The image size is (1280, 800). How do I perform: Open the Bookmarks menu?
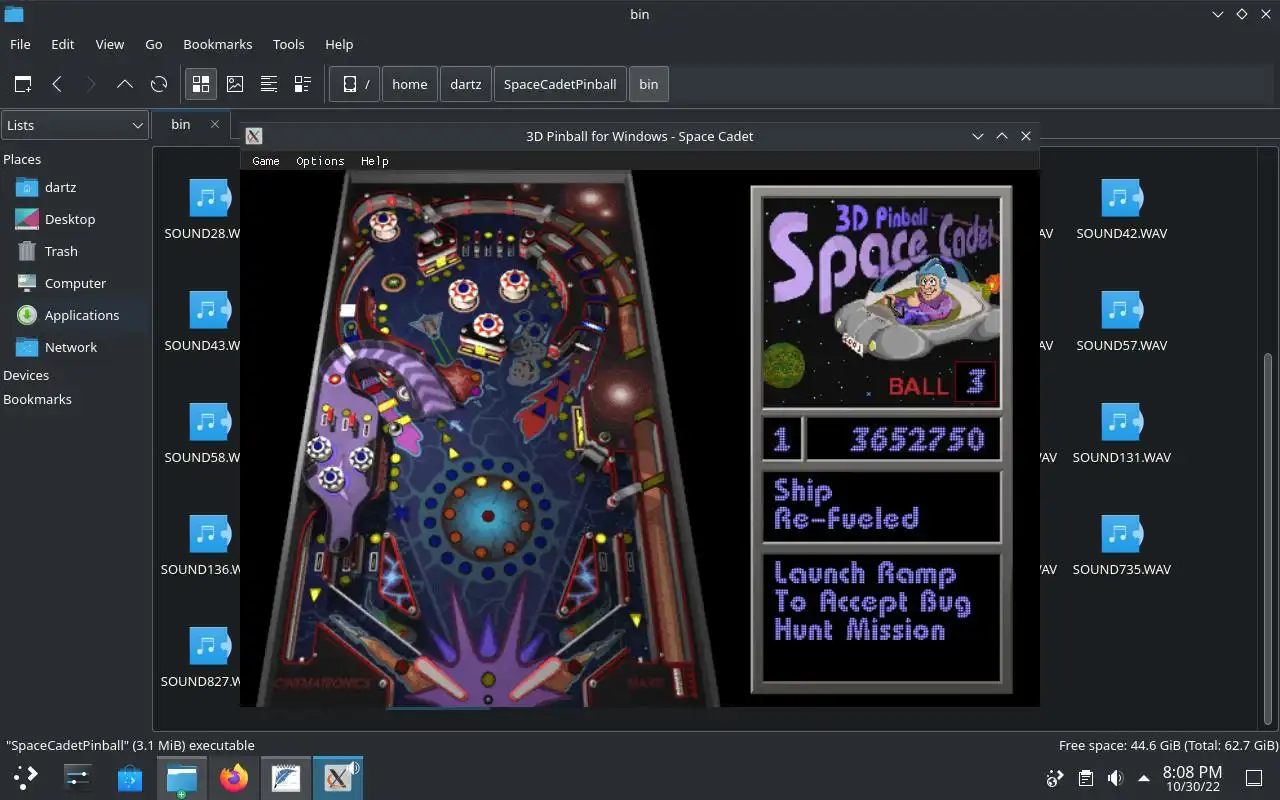218,44
